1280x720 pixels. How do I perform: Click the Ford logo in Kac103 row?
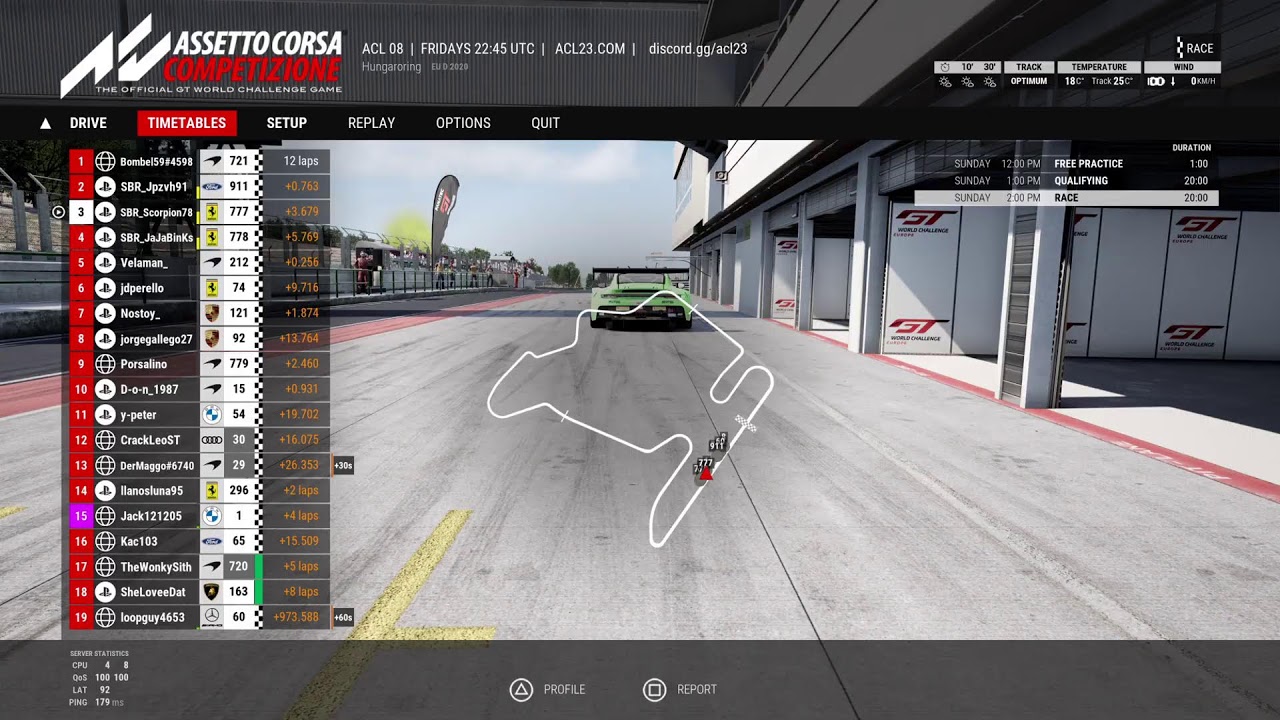tap(212, 541)
